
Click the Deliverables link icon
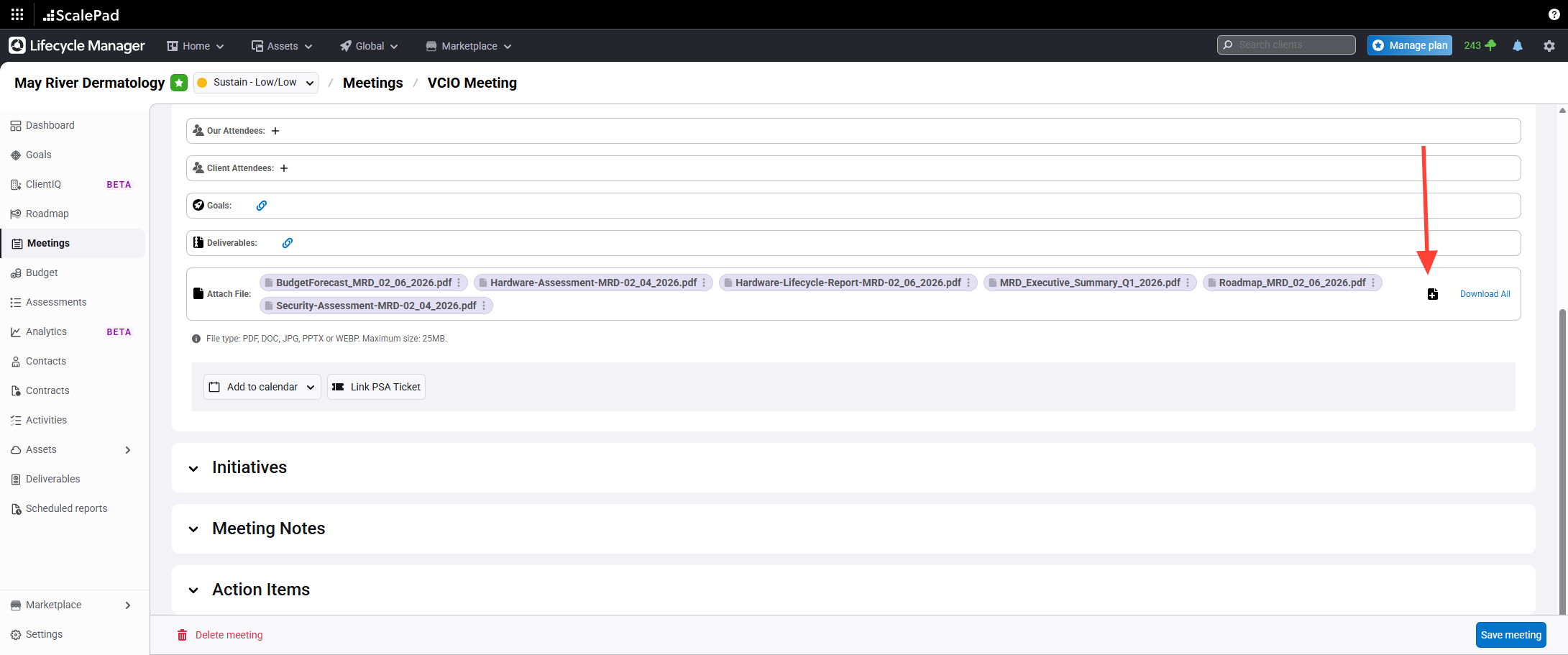[x=288, y=243]
